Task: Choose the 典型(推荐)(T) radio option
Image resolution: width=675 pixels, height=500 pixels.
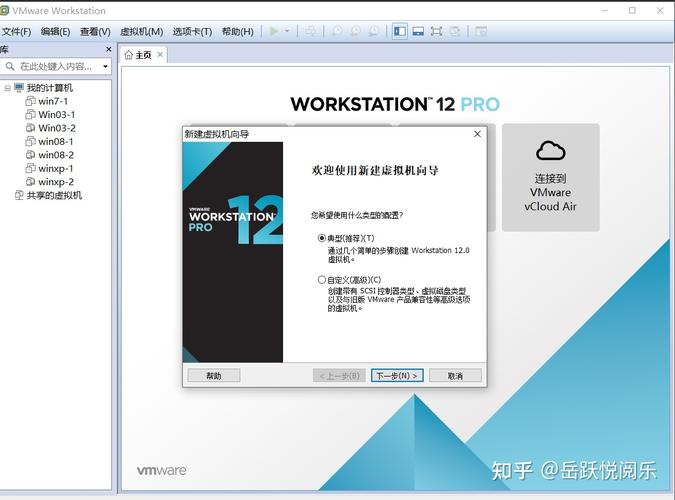Action: (322, 238)
